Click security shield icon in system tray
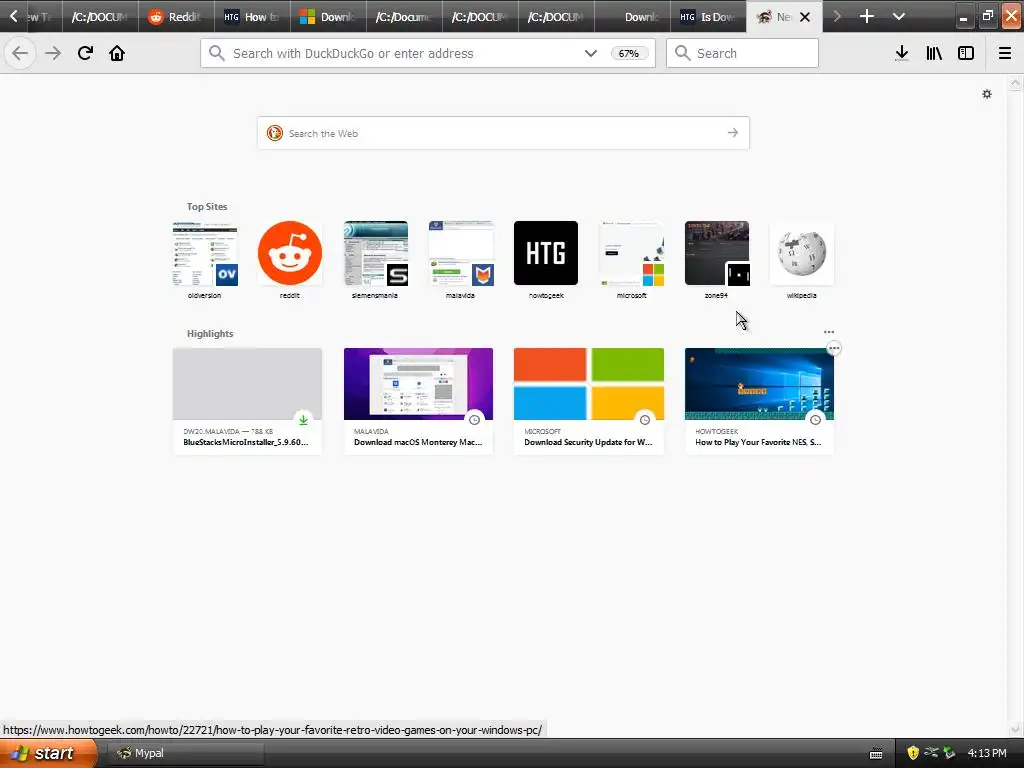 click(x=913, y=753)
